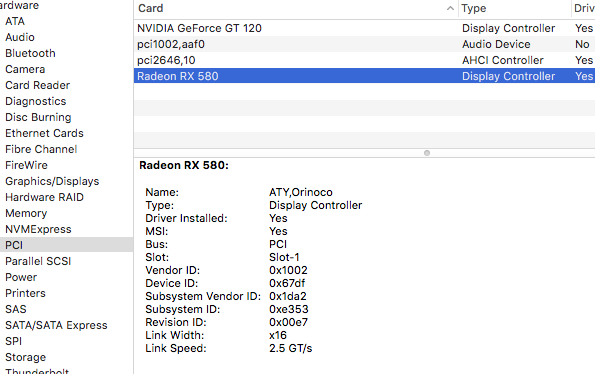
Task: Click the bold Radeon RX 580 details heading
Action: pyautogui.click(x=184, y=165)
